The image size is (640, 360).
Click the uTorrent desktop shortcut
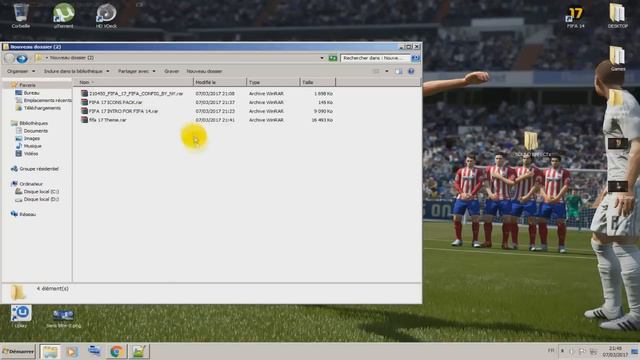click(x=64, y=15)
